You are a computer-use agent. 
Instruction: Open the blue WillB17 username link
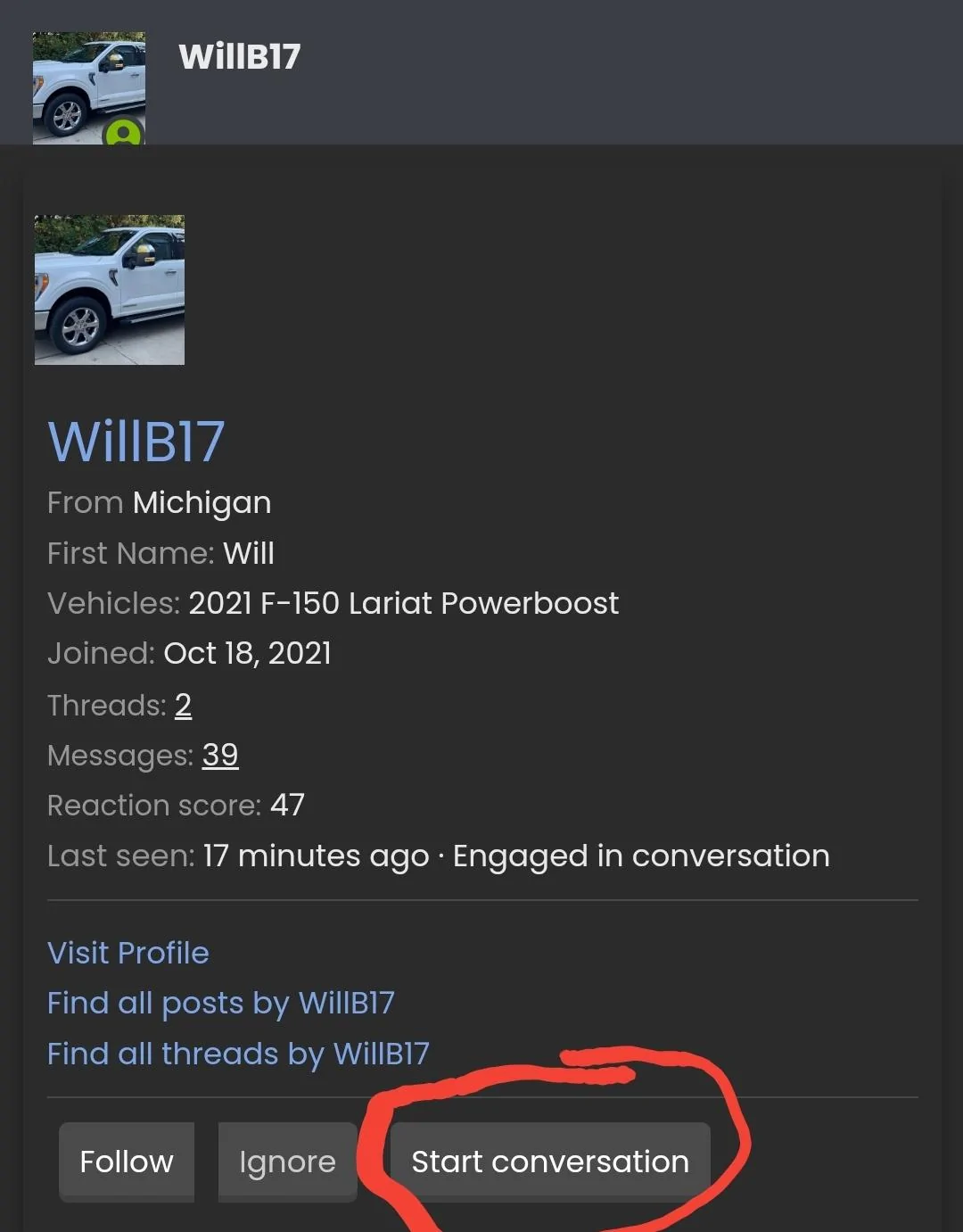point(136,441)
